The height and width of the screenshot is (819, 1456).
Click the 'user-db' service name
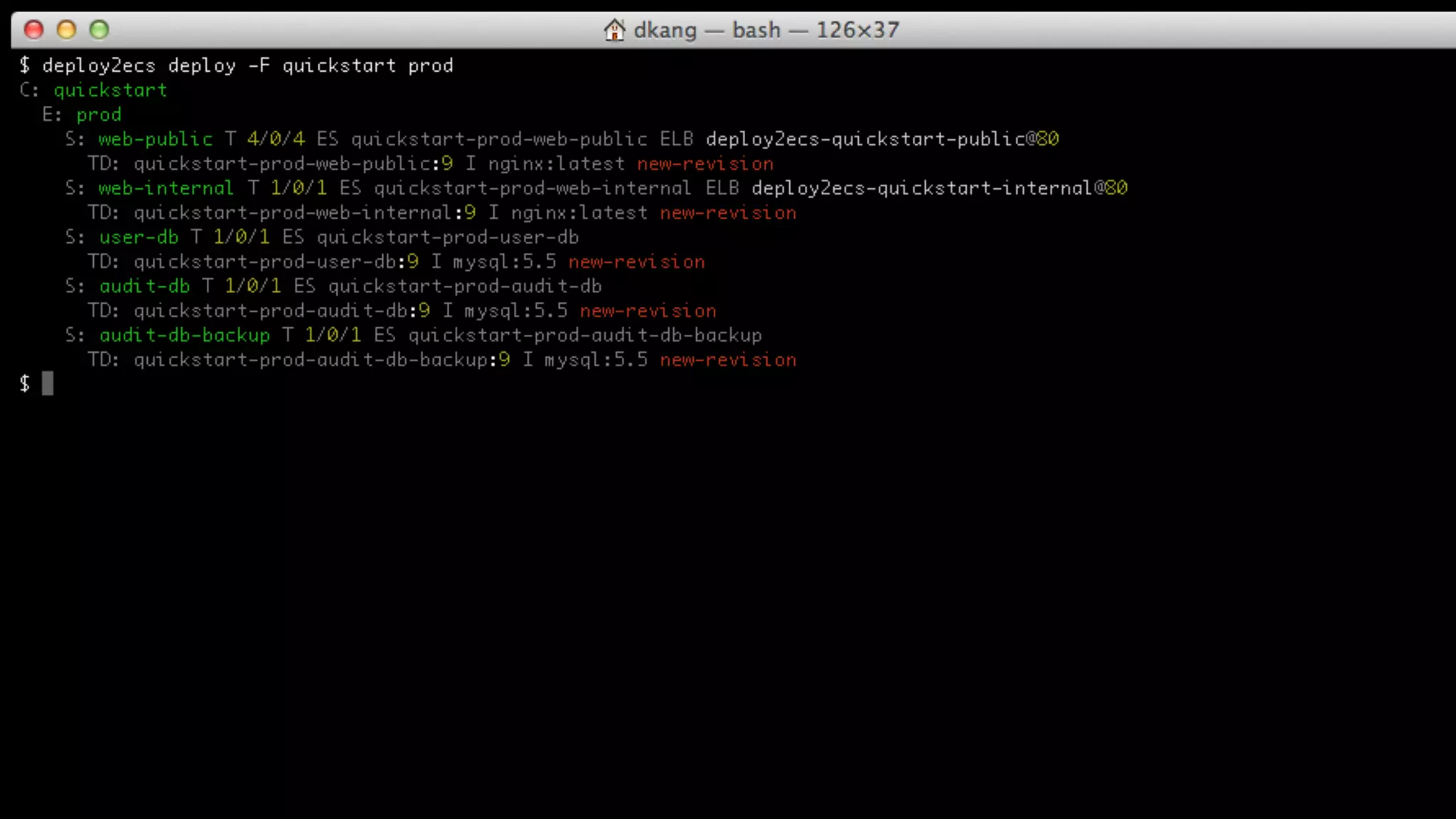click(x=139, y=237)
